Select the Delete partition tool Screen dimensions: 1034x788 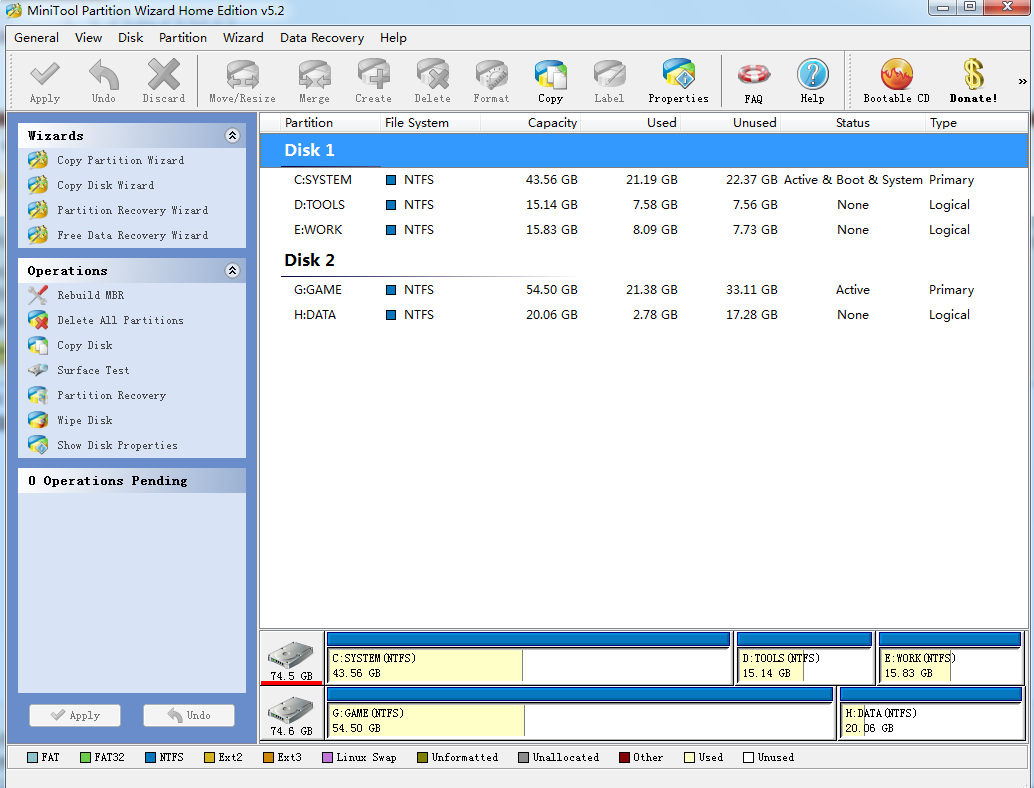433,81
